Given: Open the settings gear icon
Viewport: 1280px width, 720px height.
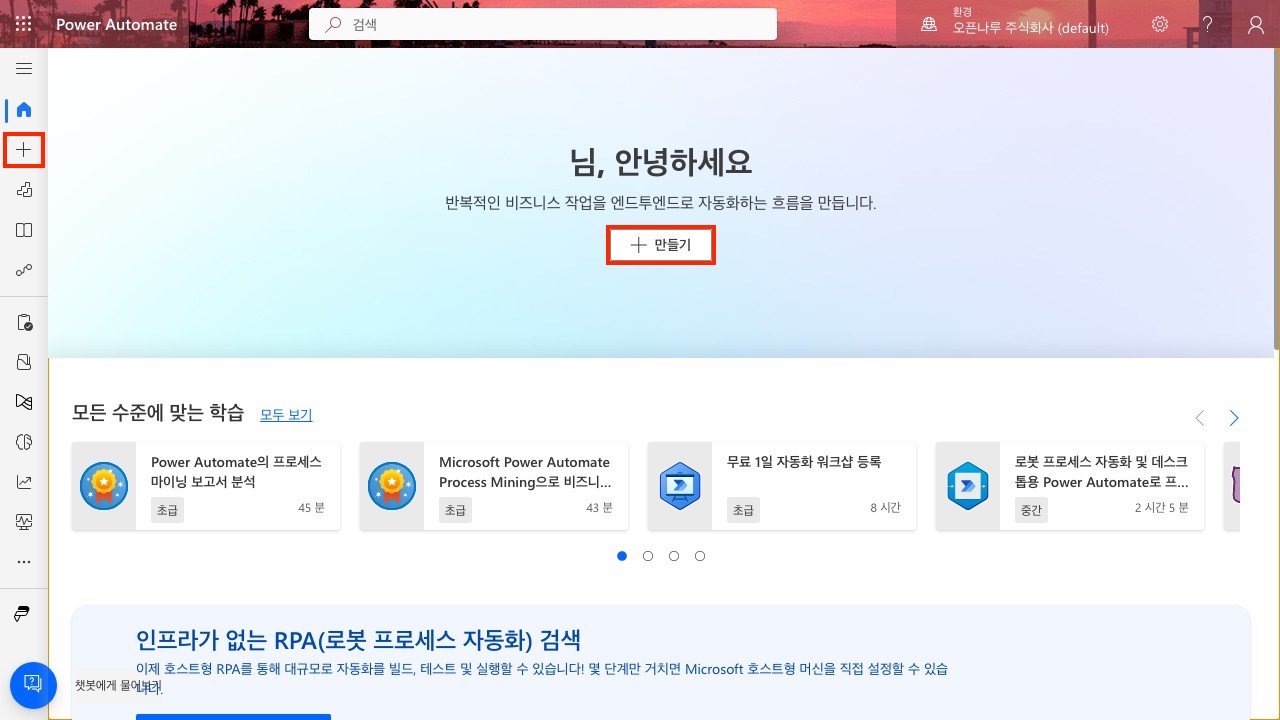Looking at the screenshot, I should [1160, 25].
